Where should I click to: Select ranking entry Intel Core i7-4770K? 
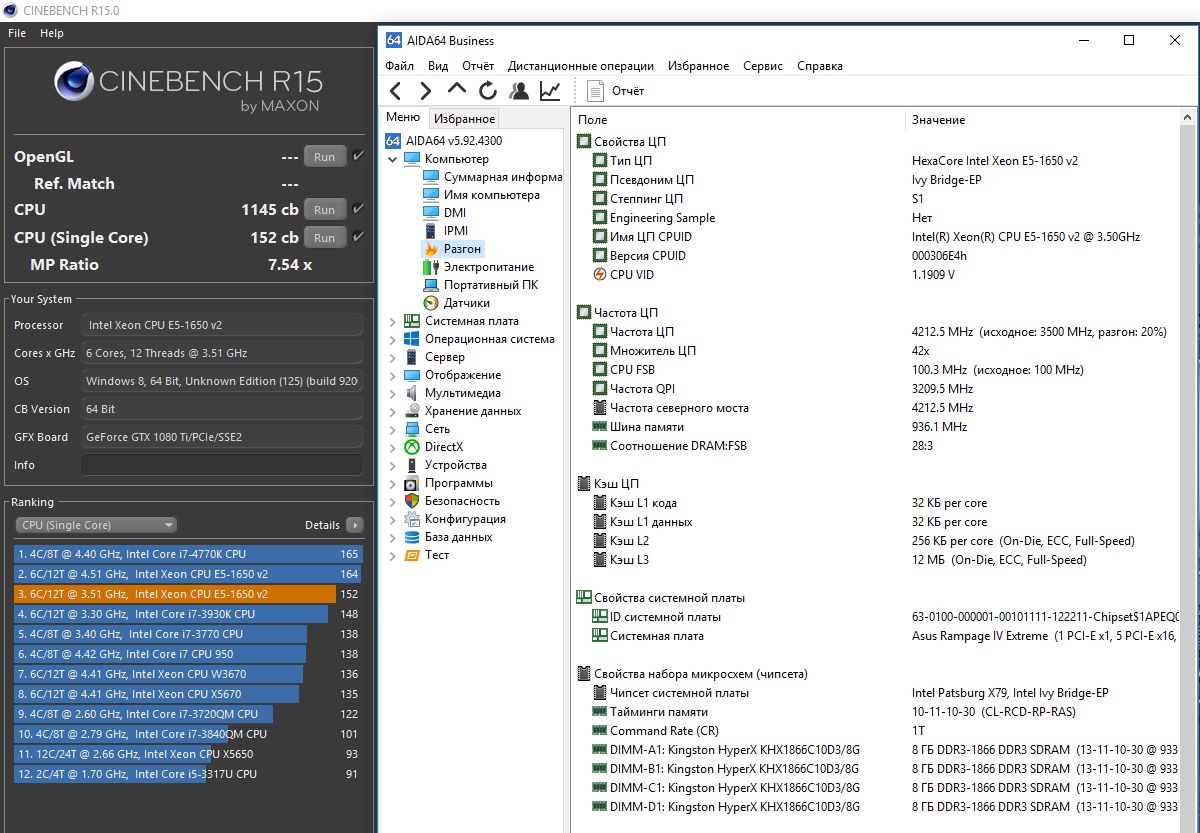(x=188, y=554)
